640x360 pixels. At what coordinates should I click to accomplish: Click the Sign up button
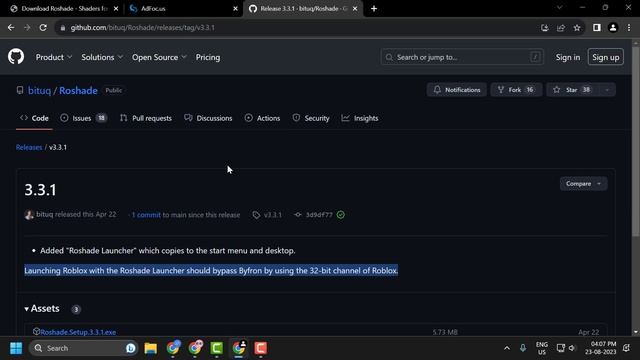(606, 57)
